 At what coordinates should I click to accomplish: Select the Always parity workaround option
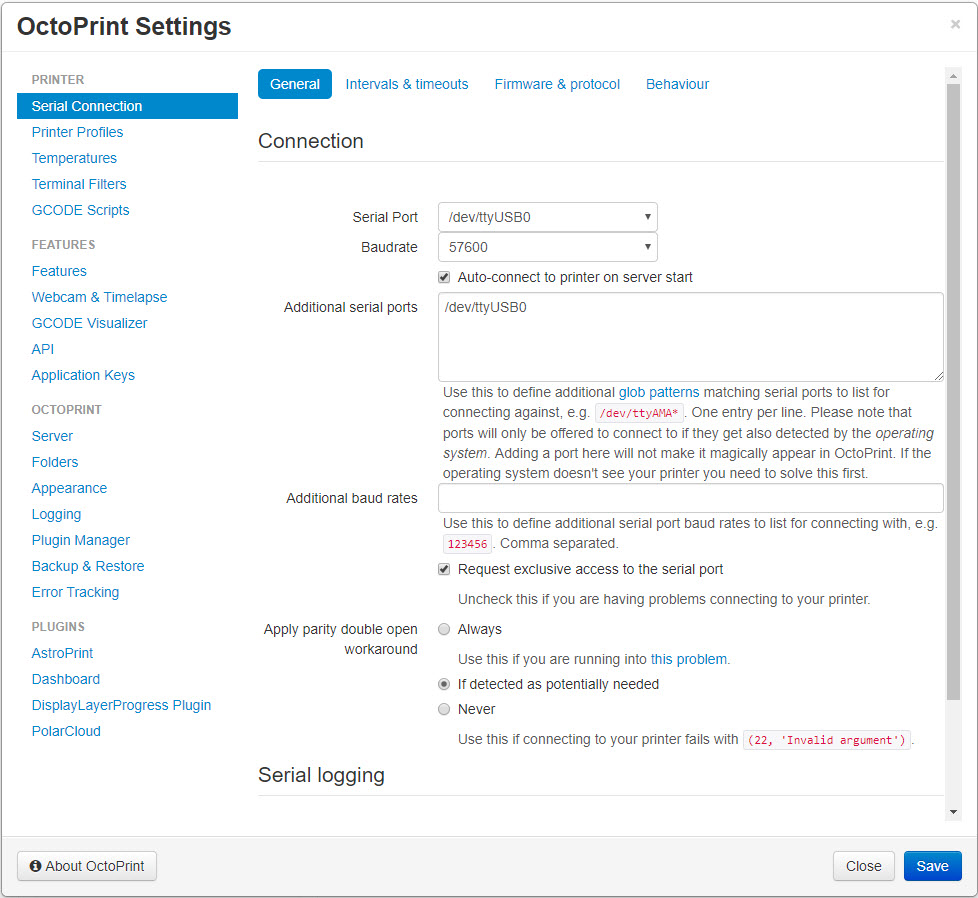coord(444,629)
